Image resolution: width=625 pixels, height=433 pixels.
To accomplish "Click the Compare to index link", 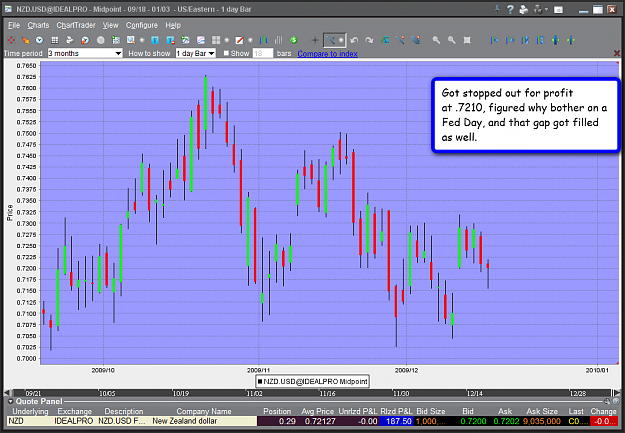I will (x=327, y=53).
